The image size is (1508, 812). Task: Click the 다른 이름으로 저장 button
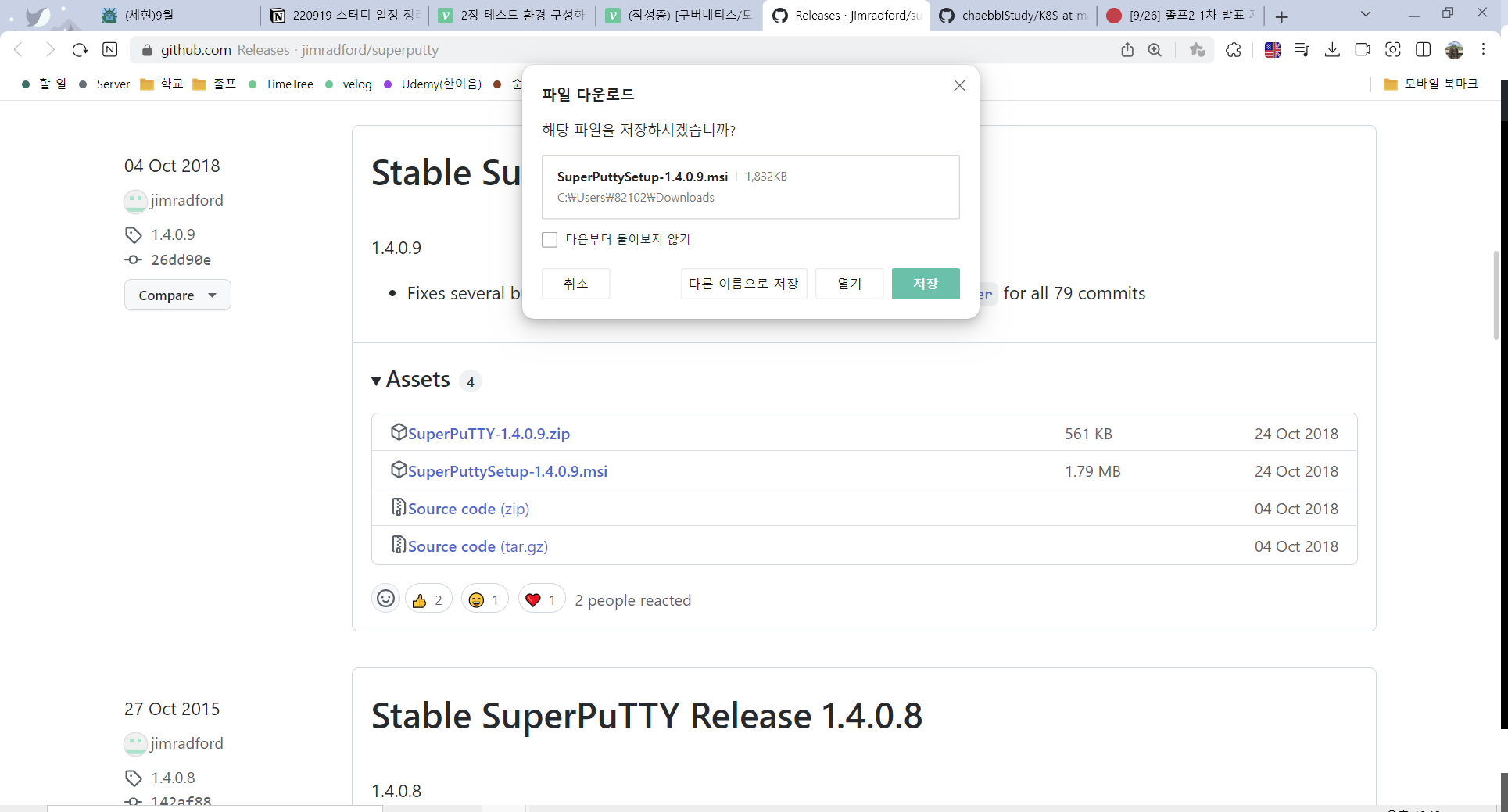743,284
